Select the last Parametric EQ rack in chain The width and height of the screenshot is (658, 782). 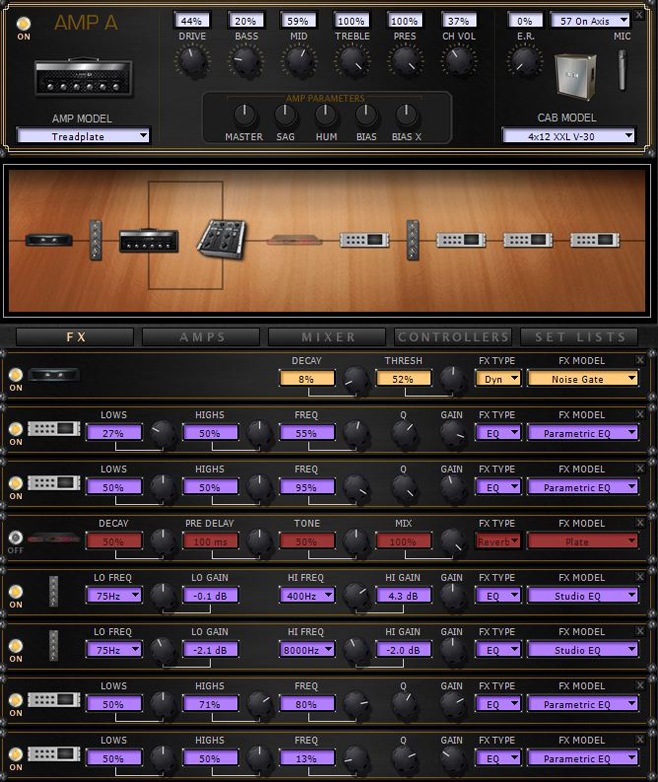[x=595, y=240]
